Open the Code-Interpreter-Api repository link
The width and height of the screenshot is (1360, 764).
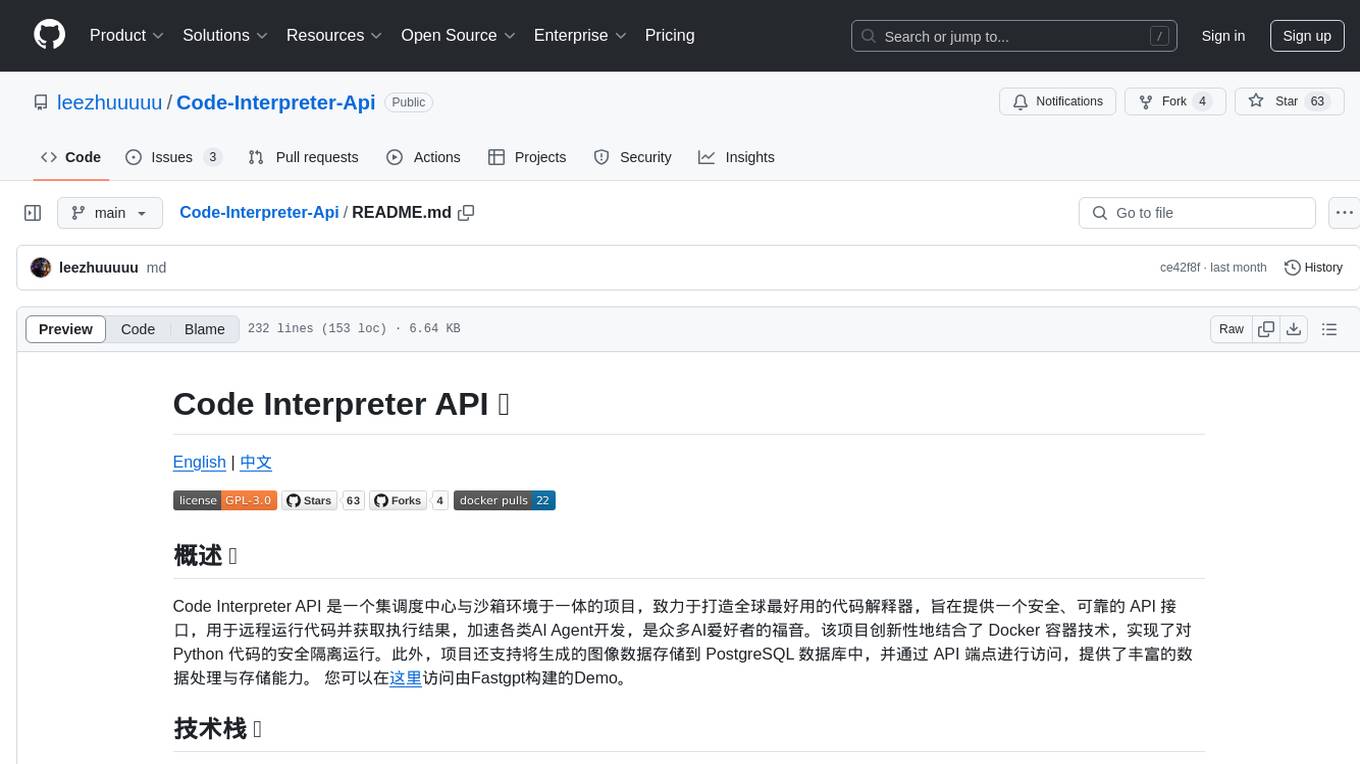(x=276, y=102)
